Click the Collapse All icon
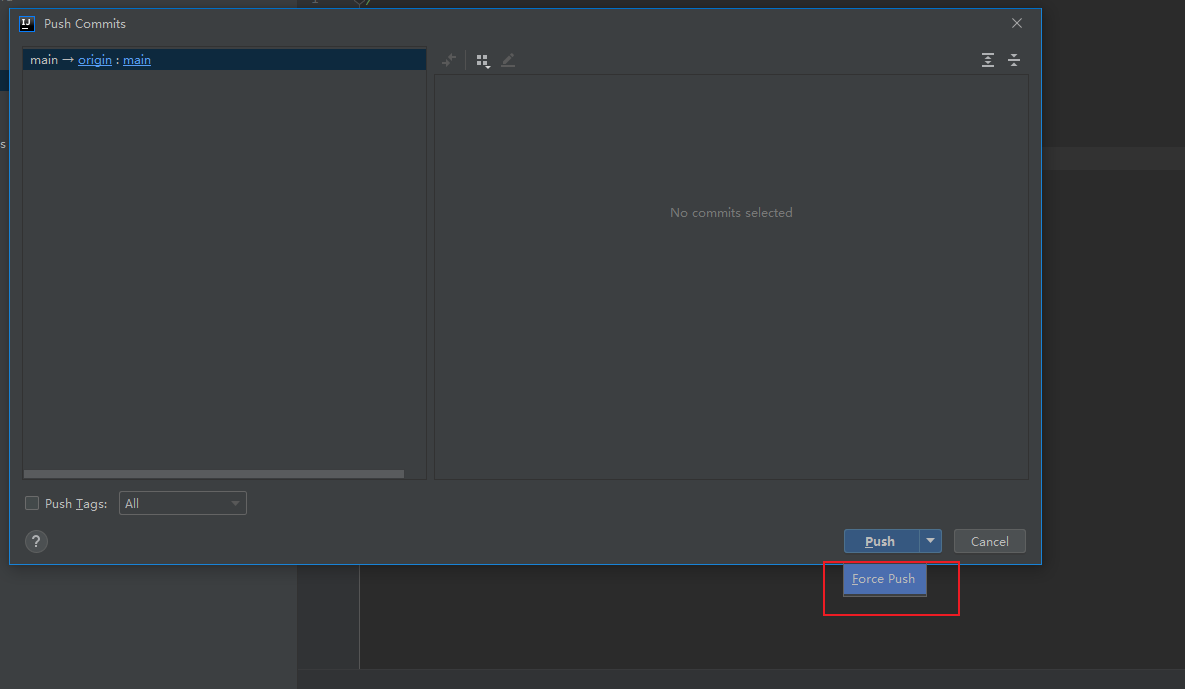The height and width of the screenshot is (689, 1185). coord(1014,60)
